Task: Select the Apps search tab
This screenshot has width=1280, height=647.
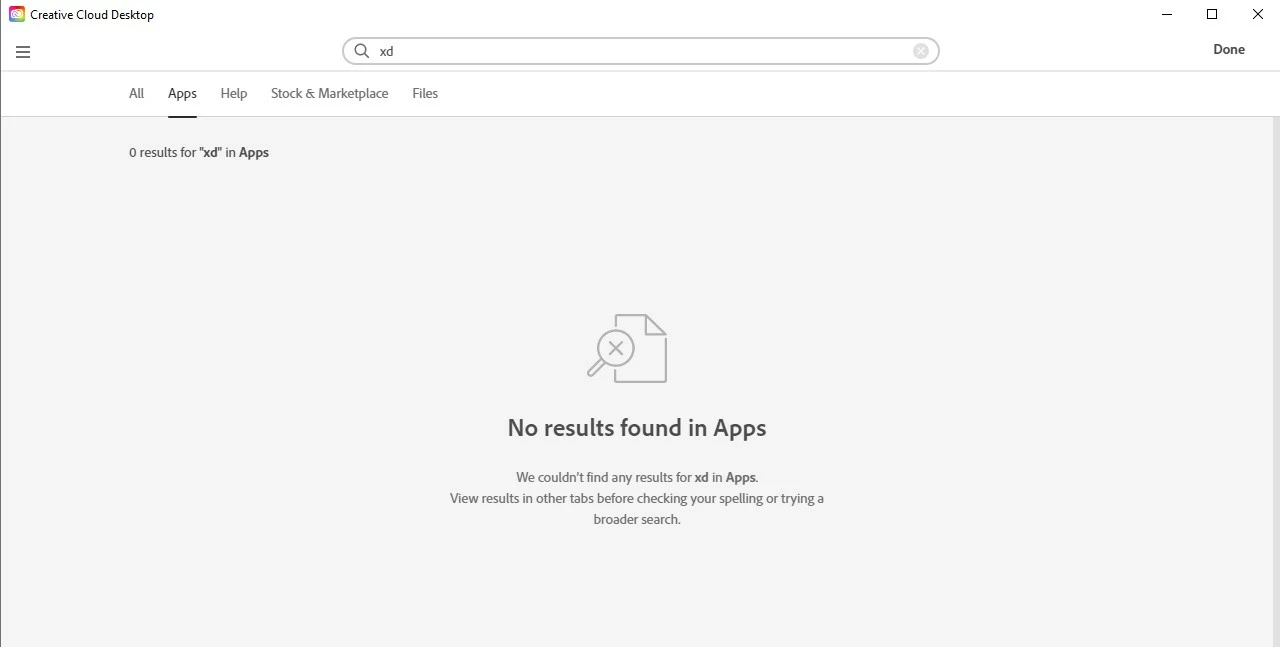Action: (x=182, y=93)
